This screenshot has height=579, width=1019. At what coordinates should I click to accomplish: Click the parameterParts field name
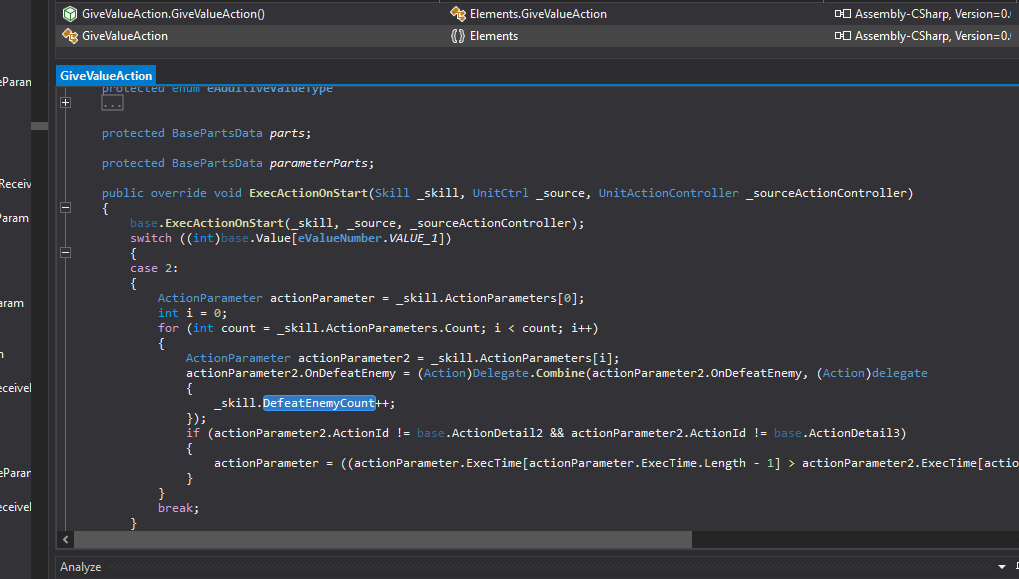pos(318,163)
